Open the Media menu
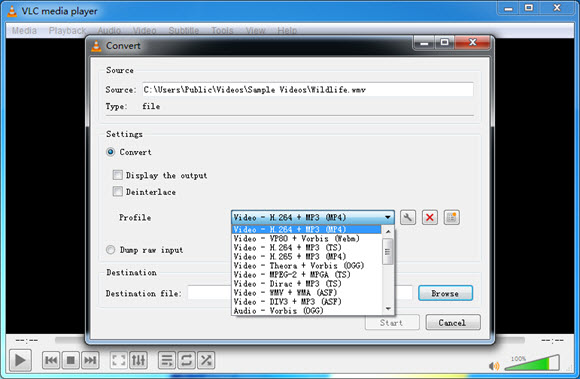Screen dimensions: 580x379 [24, 31]
